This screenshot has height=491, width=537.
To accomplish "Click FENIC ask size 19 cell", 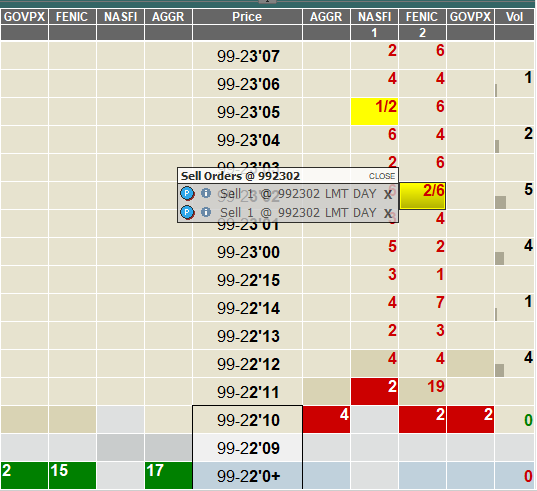I will [422, 391].
